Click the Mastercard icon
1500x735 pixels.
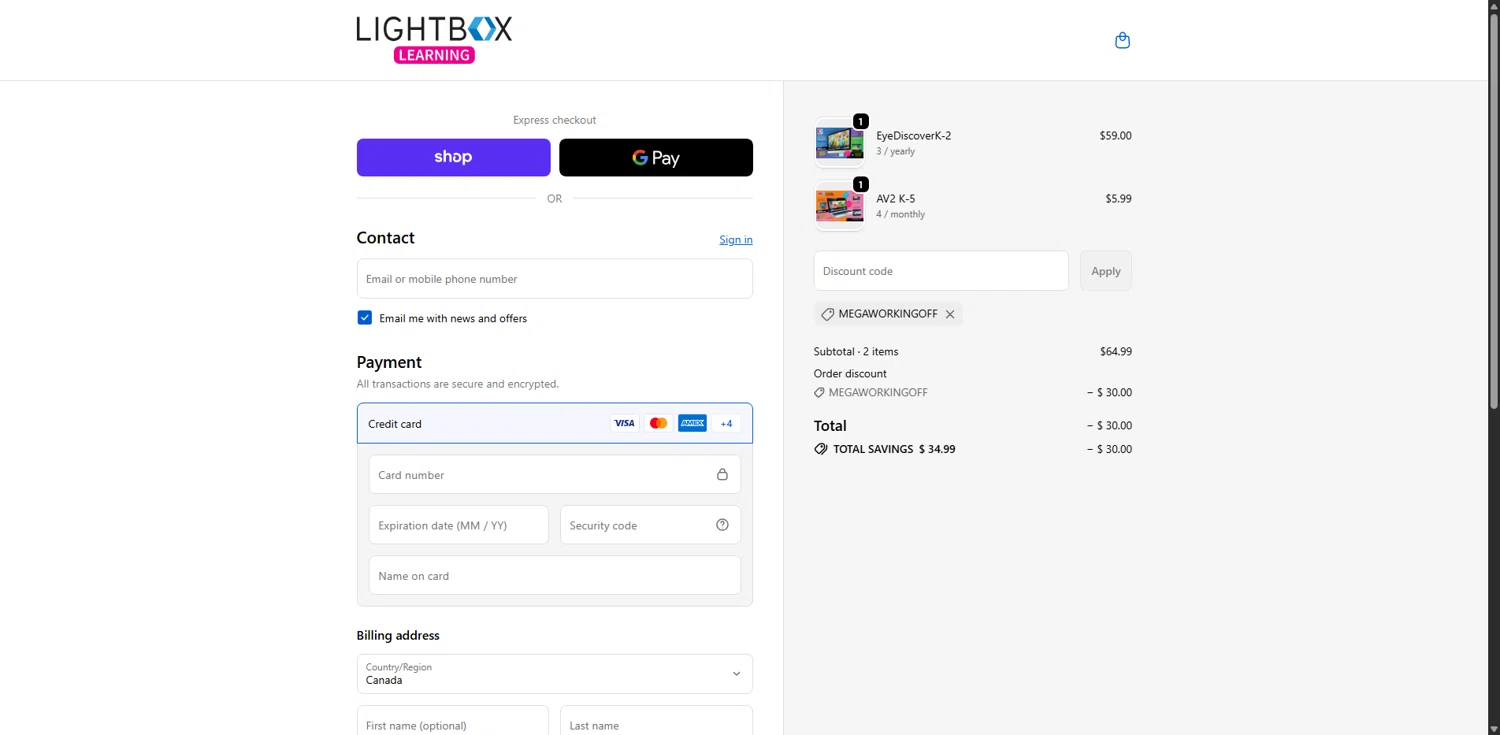pos(658,424)
